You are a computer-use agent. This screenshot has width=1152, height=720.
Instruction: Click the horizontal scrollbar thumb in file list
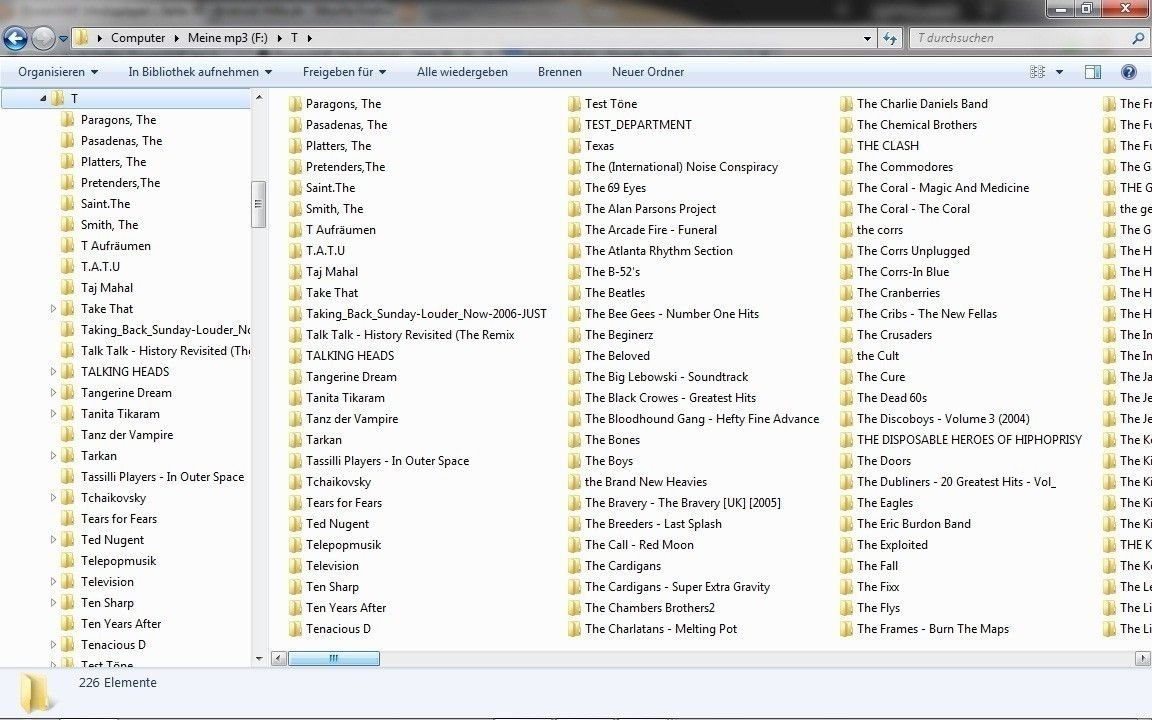tap(334, 659)
